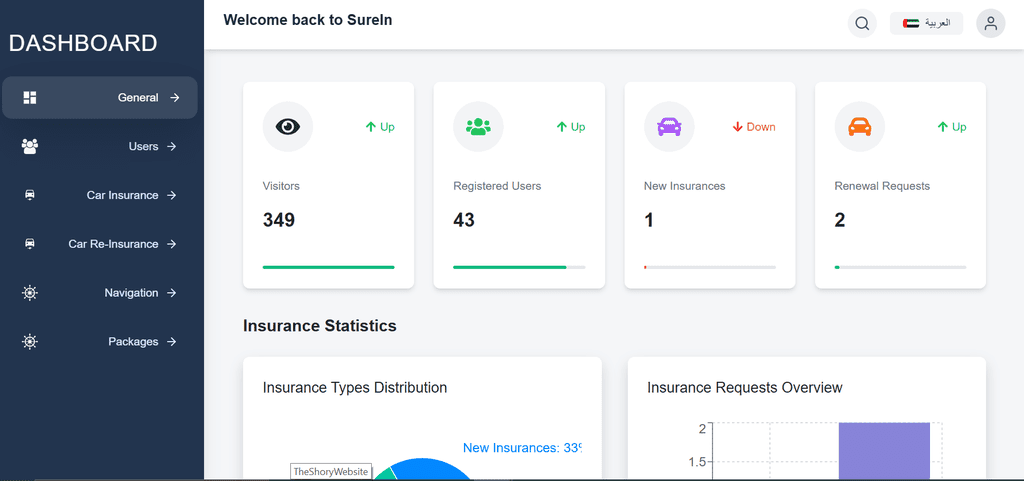This screenshot has height=481, width=1024.
Task: Open the Navigation menu item
Action: 100,293
